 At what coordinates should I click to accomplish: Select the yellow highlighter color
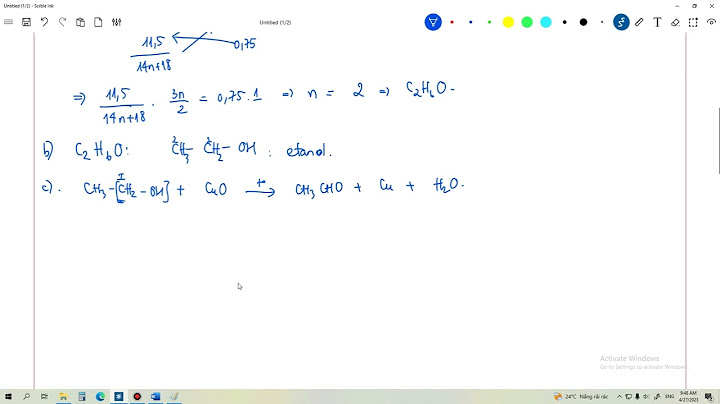pyautogui.click(x=508, y=22)
